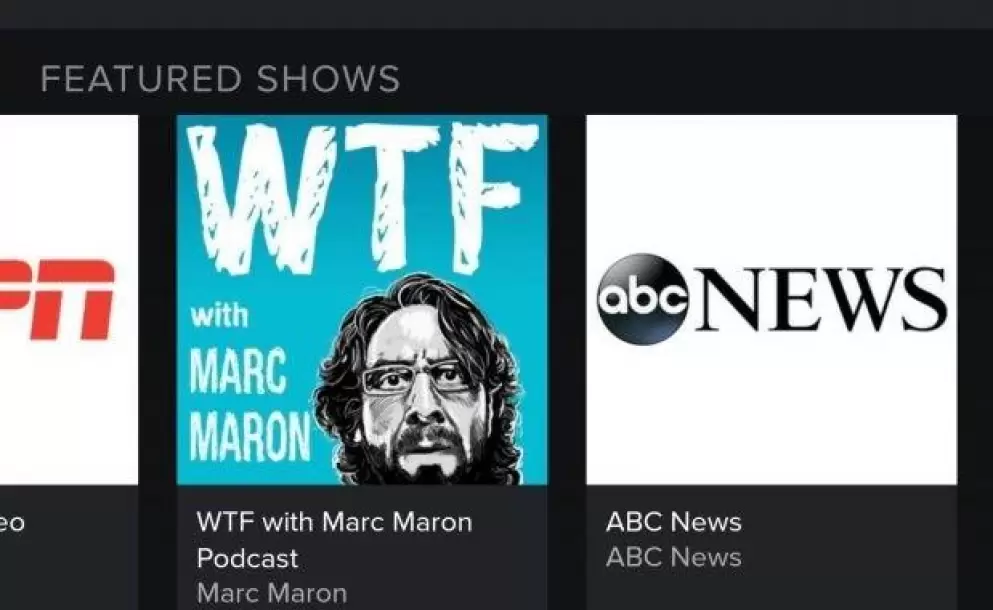Click Marc Maron's illustrated face
This screenshot has width=993, height=610.
(x=418, y=380)
